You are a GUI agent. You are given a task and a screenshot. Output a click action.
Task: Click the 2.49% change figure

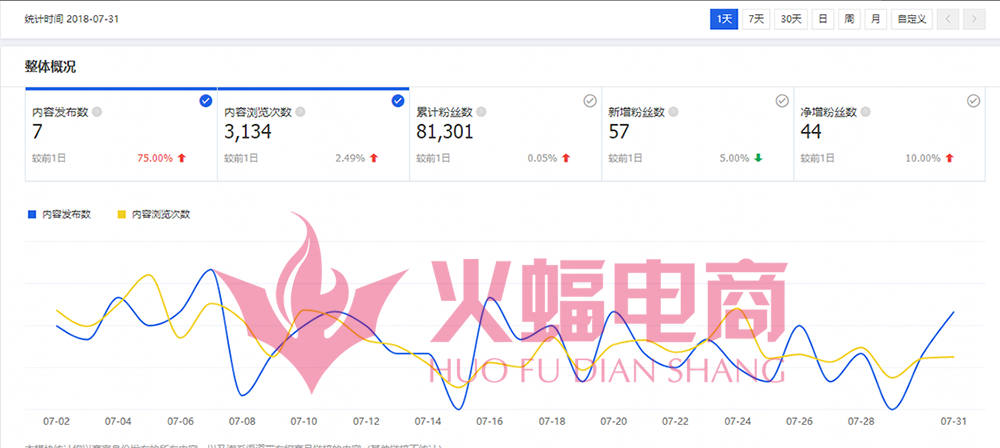click(350, 158)
